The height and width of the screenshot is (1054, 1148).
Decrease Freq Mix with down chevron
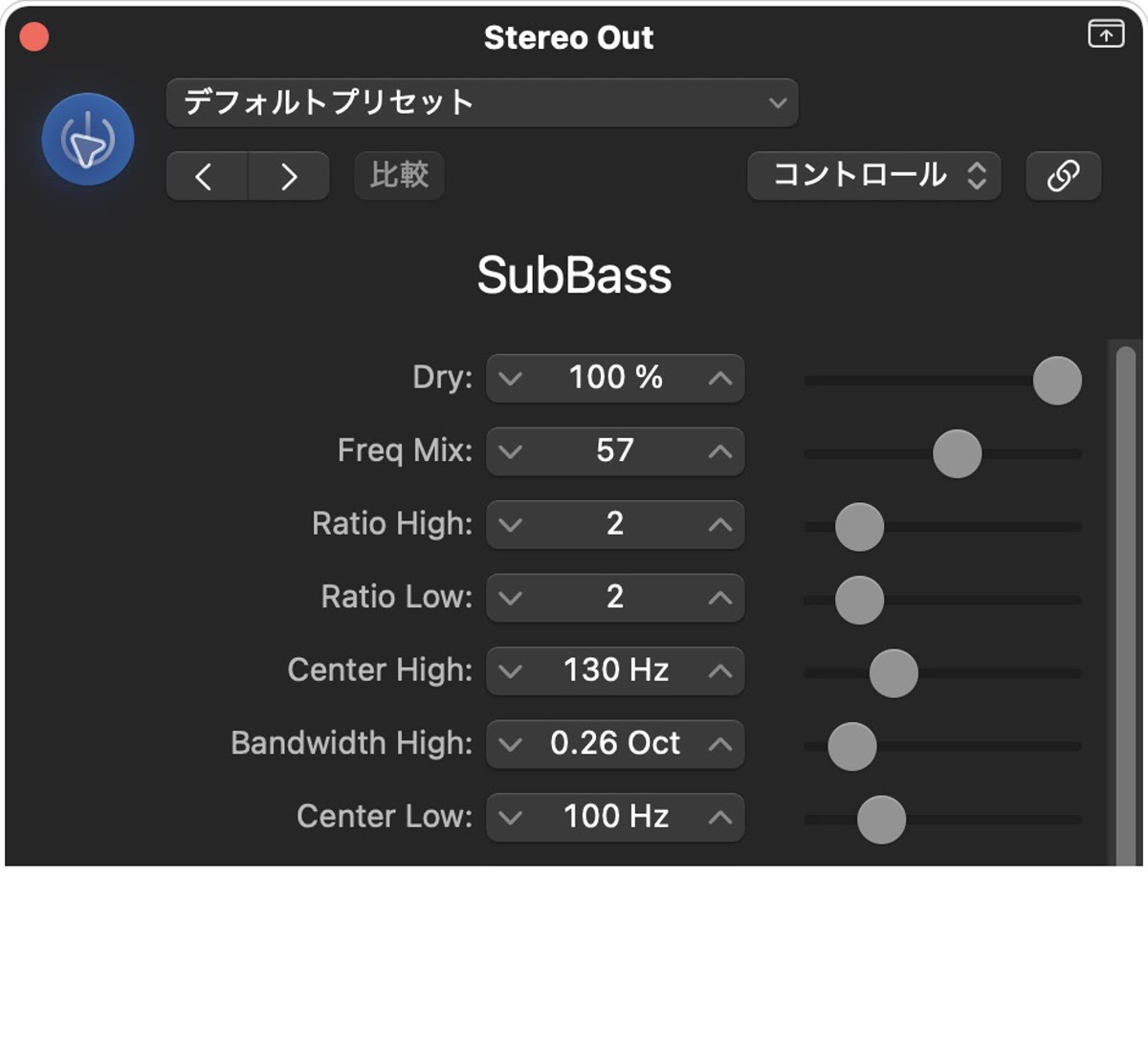click(x=511, y=451)
